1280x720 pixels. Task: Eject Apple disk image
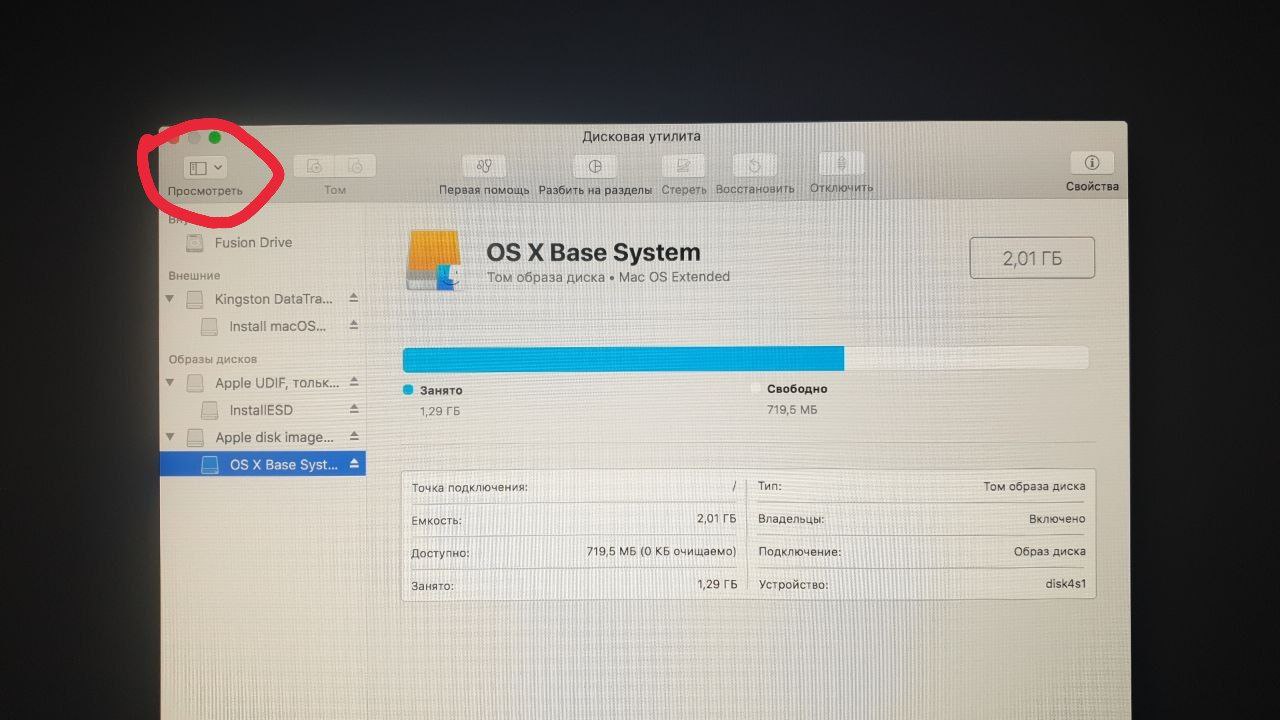(x=353, y=436)
